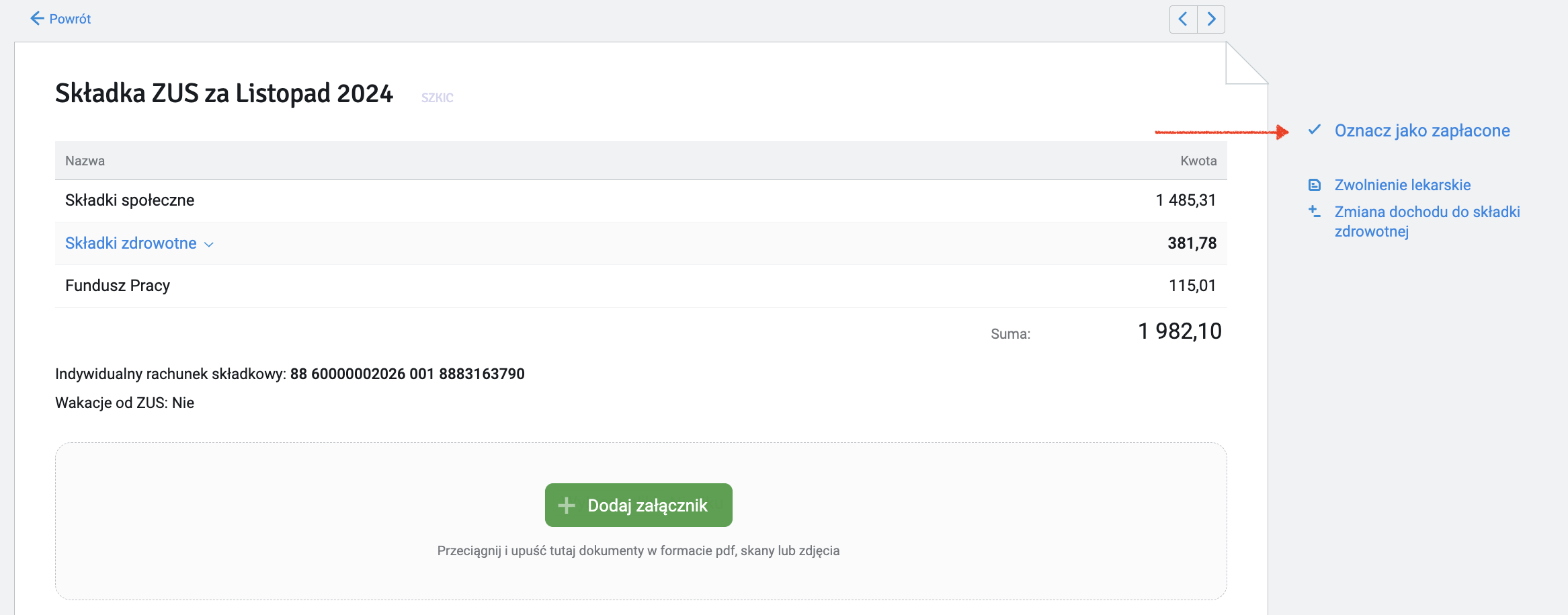Image resolution: width=1568 pixels, height=615 pixels.
Task: Click the chevron next to Składki zdrowotne
Action: point(209,245)
